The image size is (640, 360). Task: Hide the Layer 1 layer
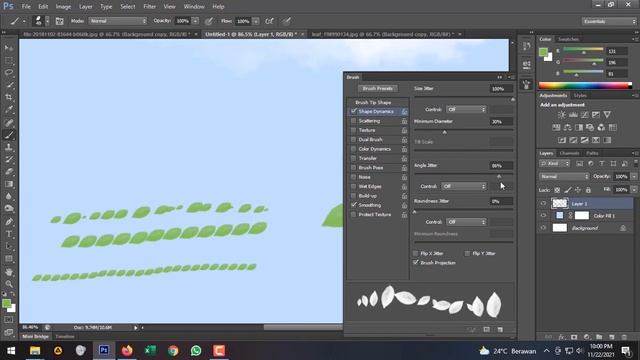tap(543, 203)
